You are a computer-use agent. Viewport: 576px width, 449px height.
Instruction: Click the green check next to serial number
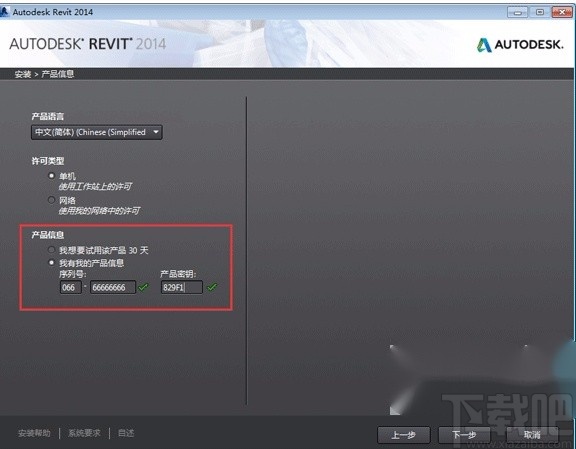coord(144,287)
